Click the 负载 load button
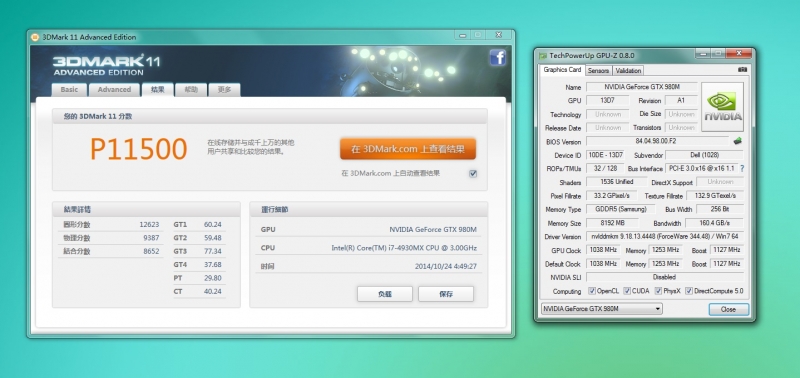Image resolution: width=800 pixels, height=378 pixels. [x=385, y=294]
